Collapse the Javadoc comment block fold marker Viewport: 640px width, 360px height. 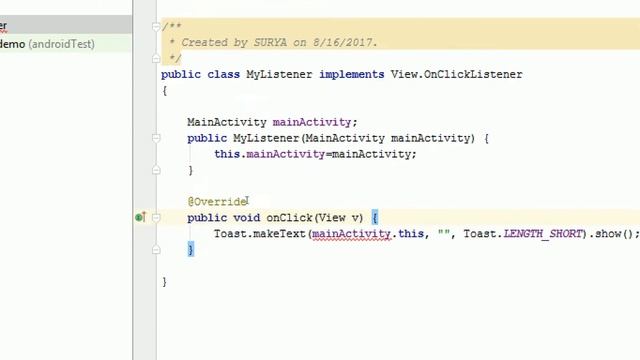coord(156,27)
